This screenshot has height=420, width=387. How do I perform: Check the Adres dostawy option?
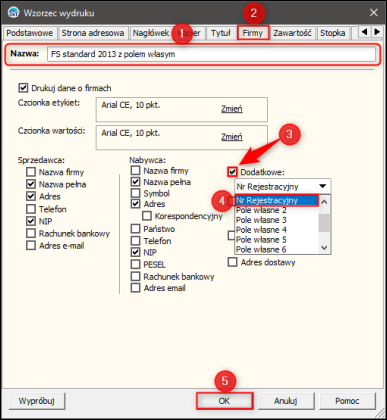pyautogui.click(x=232, y=262)
